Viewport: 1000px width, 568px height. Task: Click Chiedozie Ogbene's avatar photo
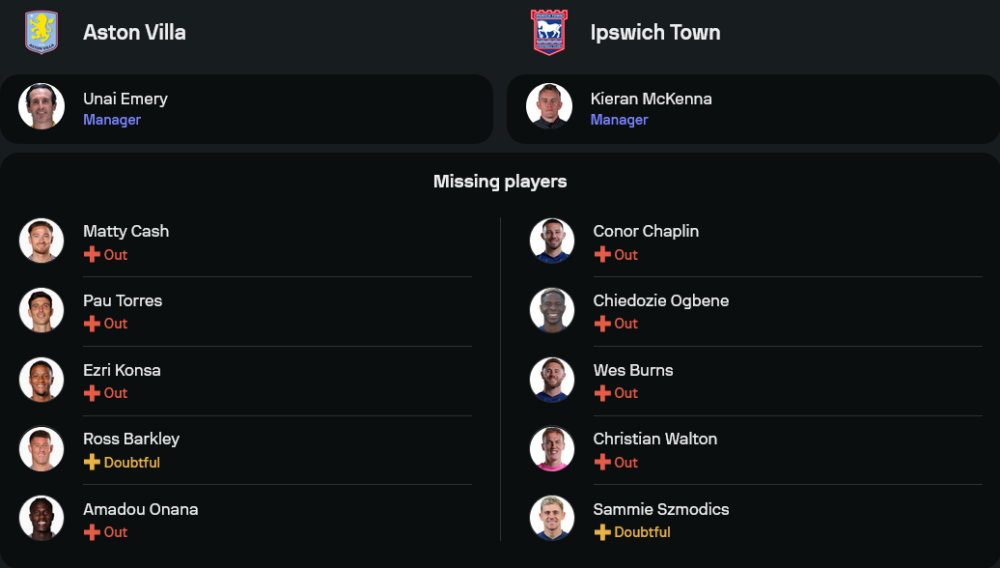pyautogui.click(x=552, y=310)
